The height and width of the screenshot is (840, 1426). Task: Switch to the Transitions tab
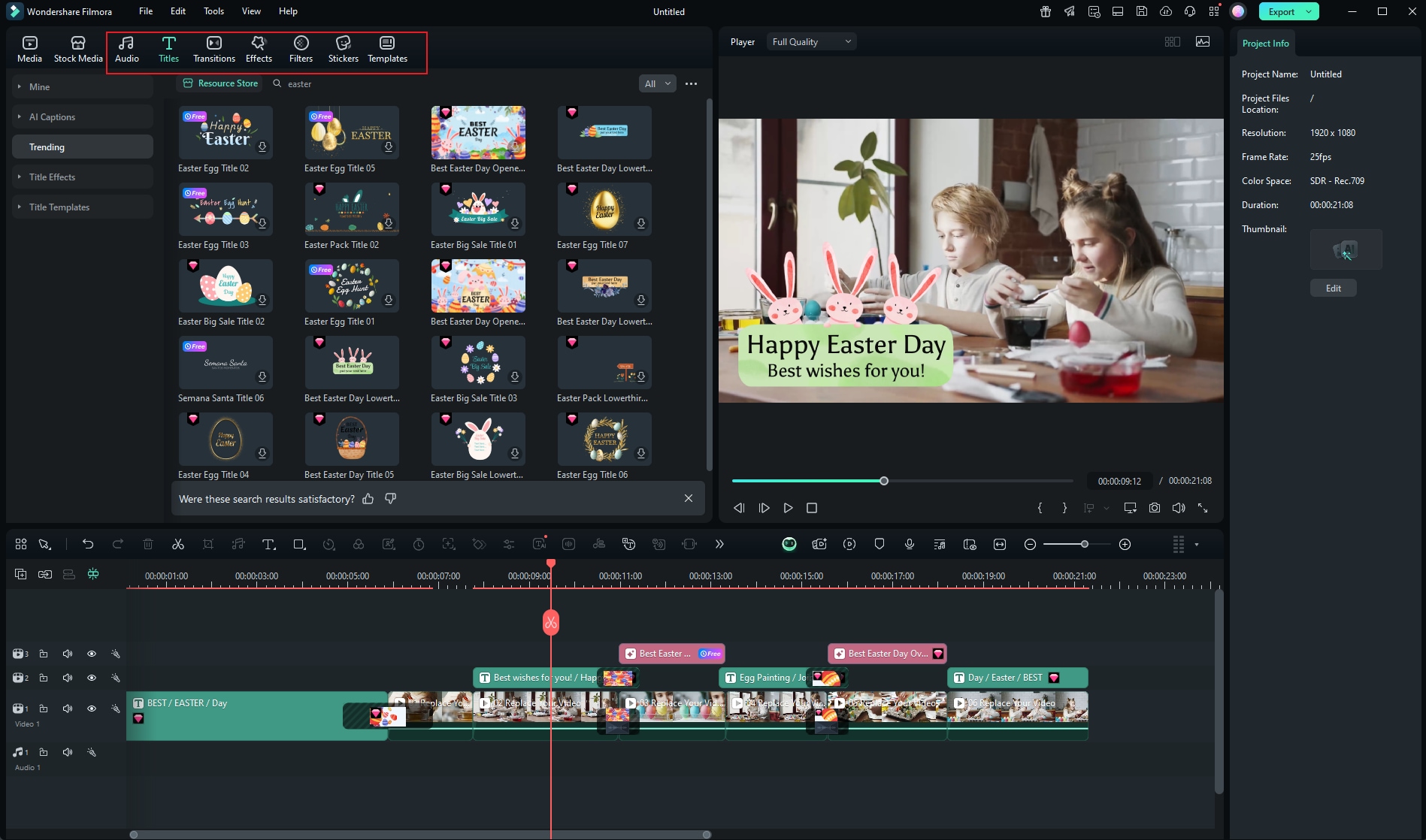coord(214,50)
